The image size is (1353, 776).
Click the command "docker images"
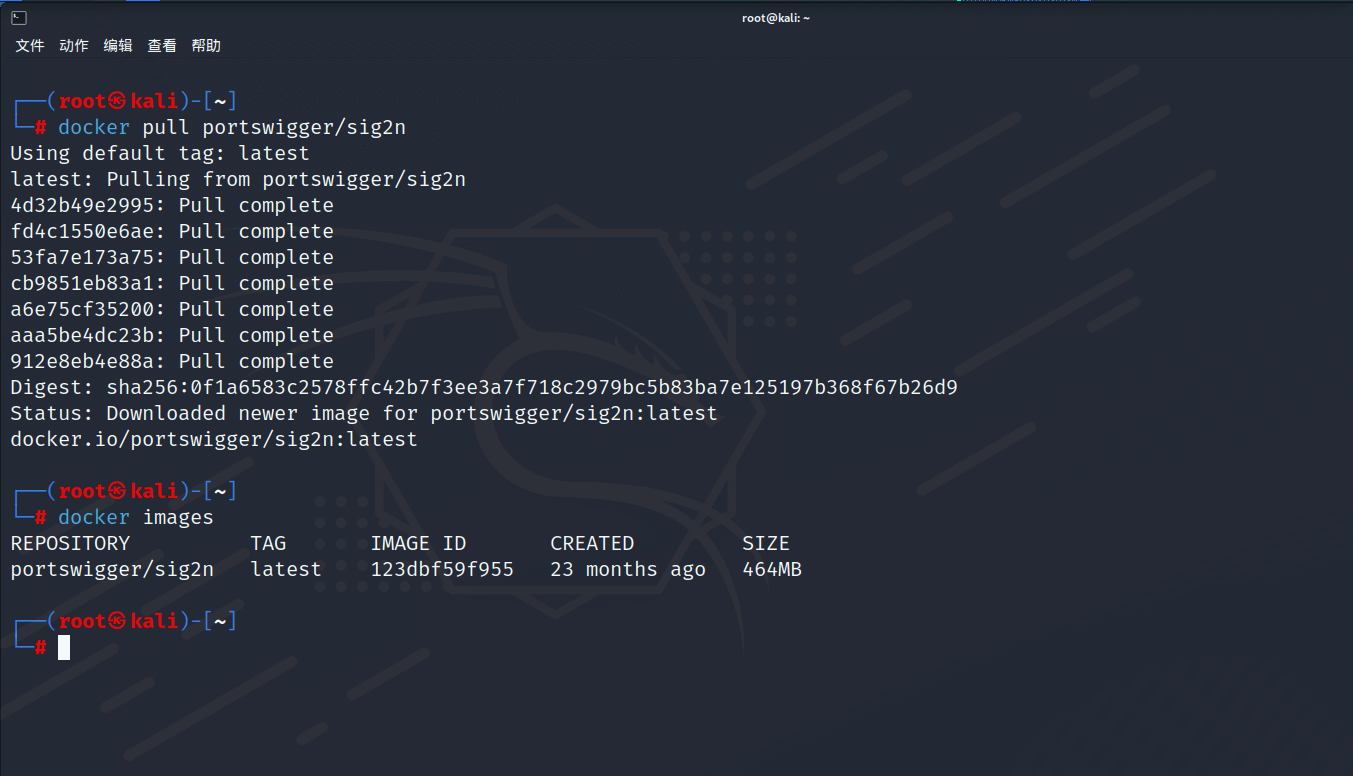[x=136, y=517]
